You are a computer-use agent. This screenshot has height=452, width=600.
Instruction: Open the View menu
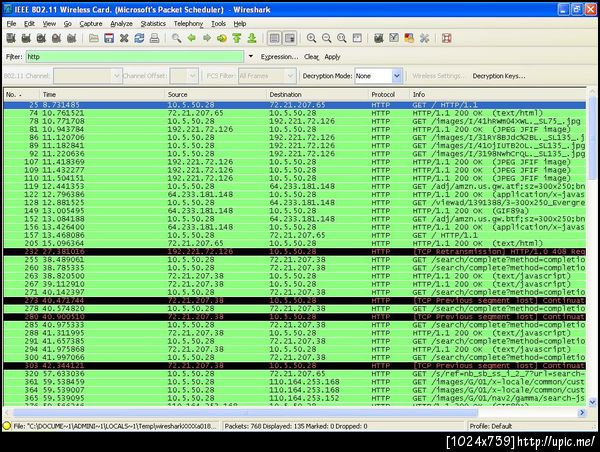point(49,24)
